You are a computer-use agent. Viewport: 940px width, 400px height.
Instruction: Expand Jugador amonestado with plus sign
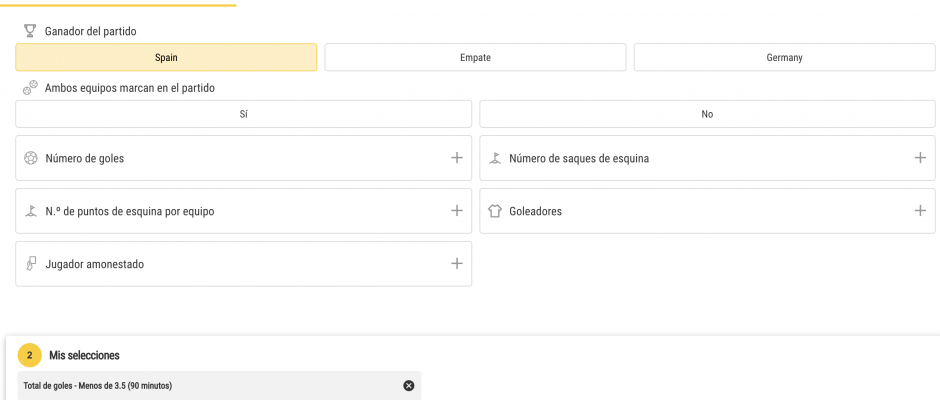[457, 263]
